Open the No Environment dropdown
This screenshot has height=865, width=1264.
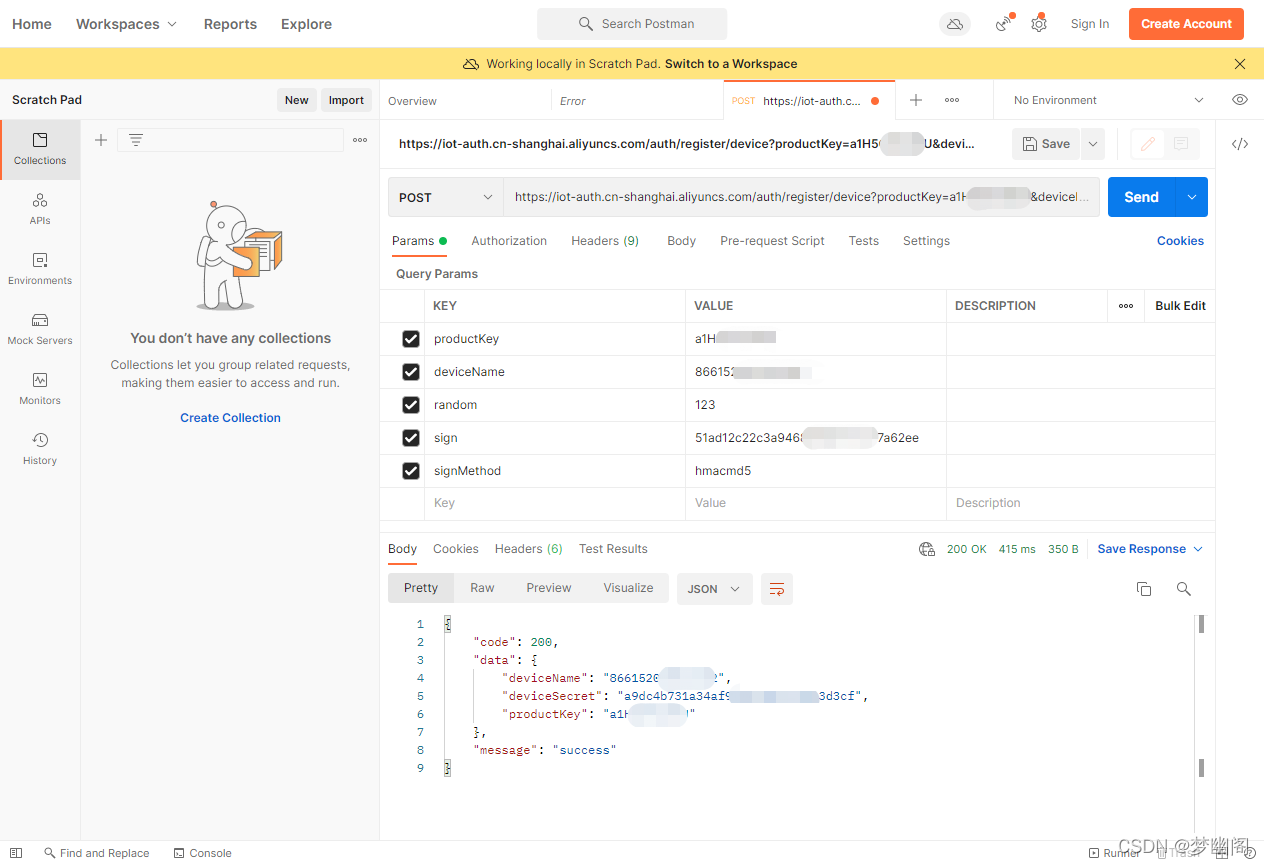[1108, 100]
